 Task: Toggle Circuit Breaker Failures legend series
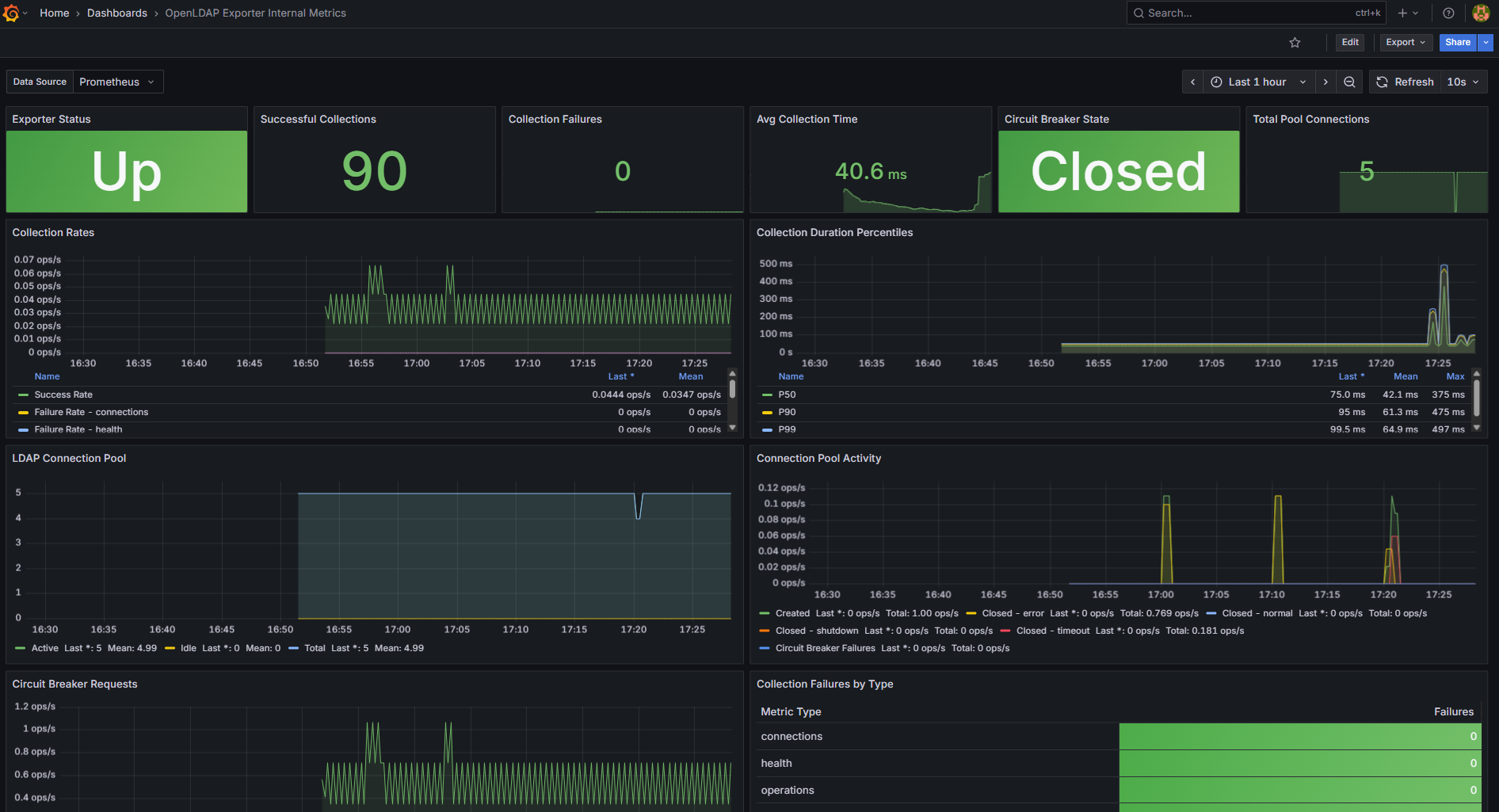825,648
